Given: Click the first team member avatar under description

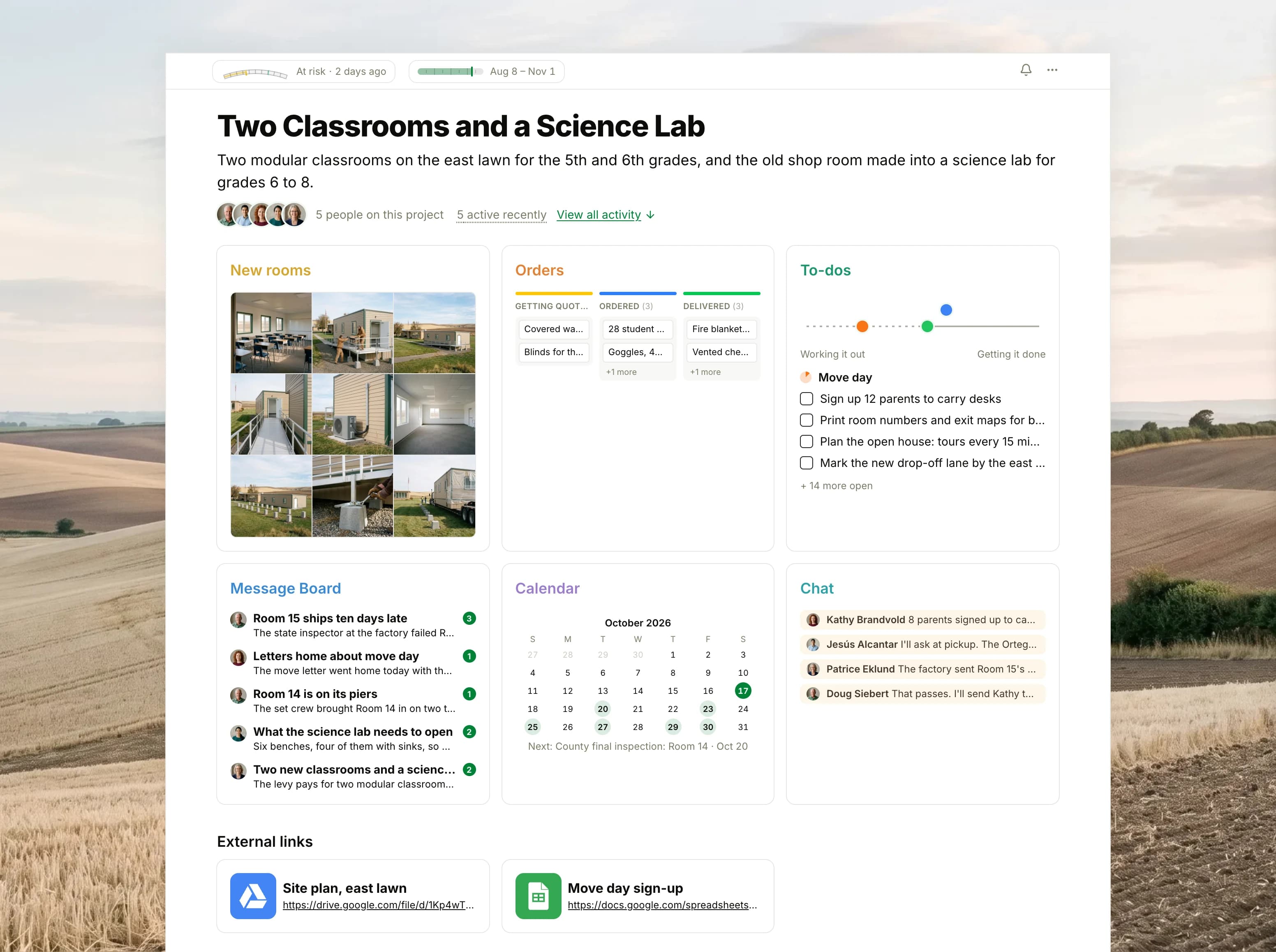Looking at the screenshot, I should pos(228,215).
